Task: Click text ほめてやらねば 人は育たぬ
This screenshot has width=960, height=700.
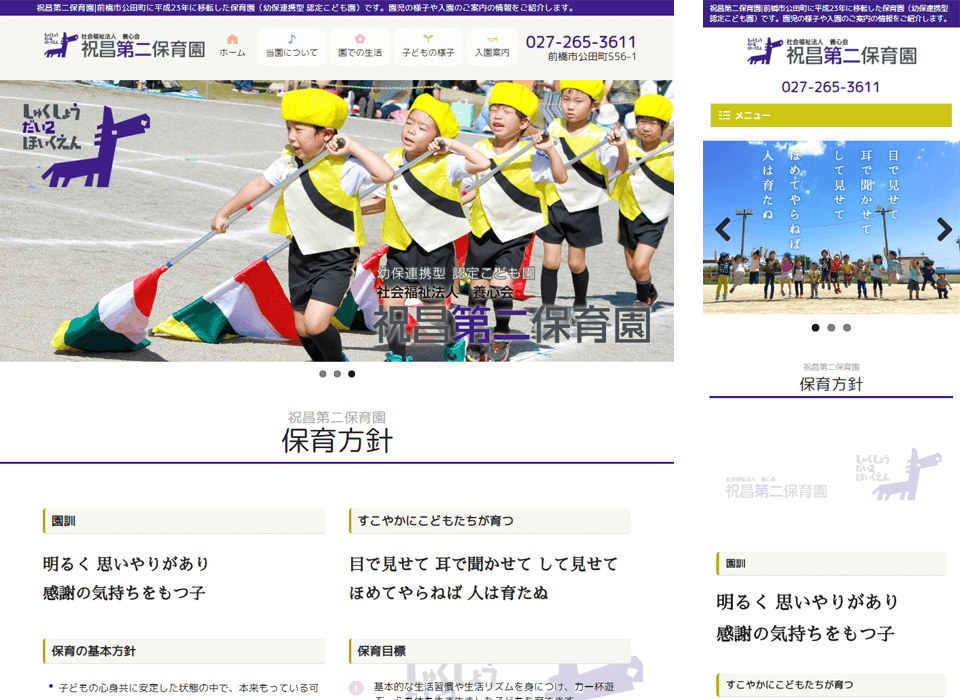Action: point(448,593)
